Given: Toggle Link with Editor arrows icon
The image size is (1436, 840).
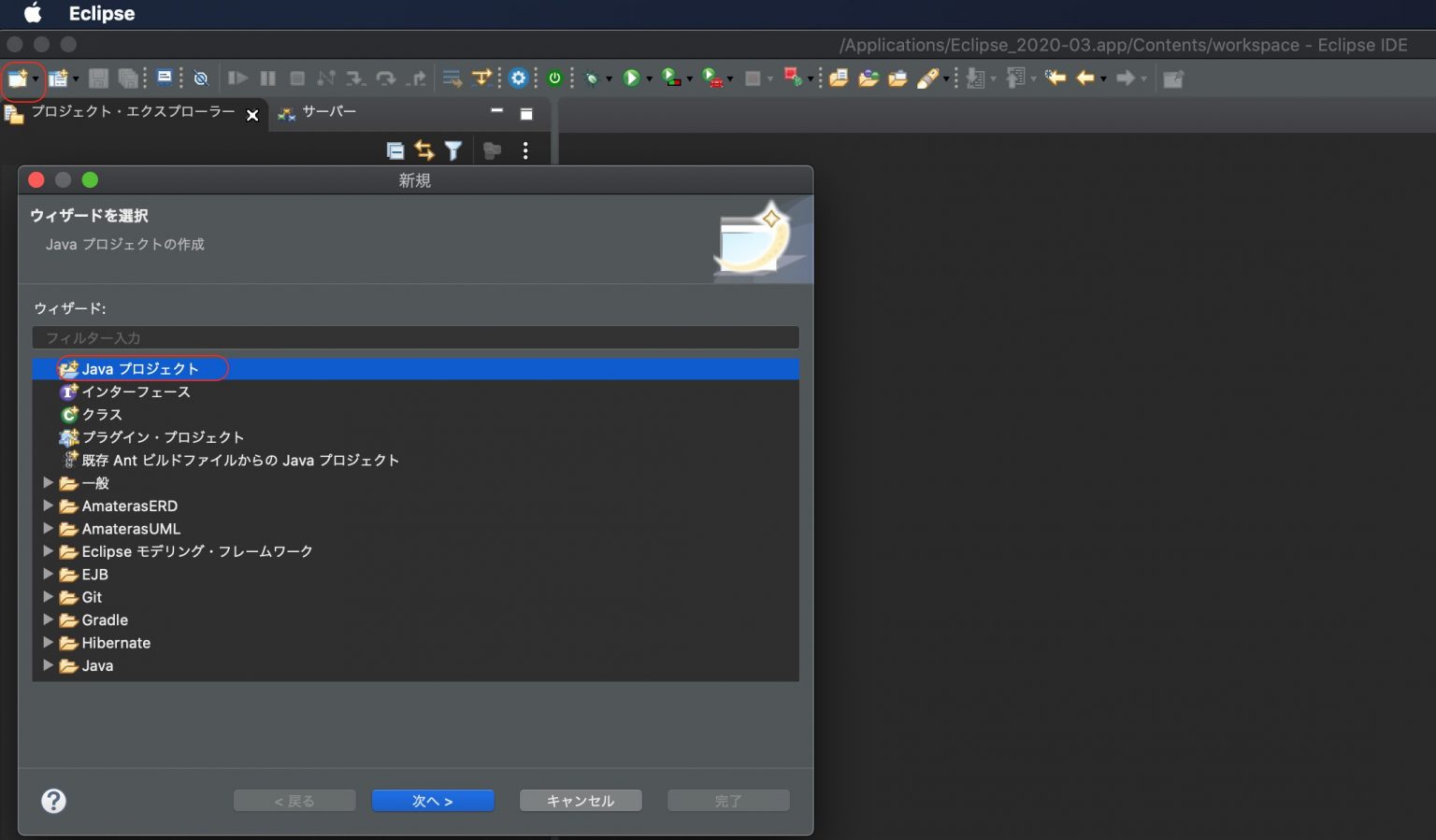Looking at the screenshot, I should 424,150.
